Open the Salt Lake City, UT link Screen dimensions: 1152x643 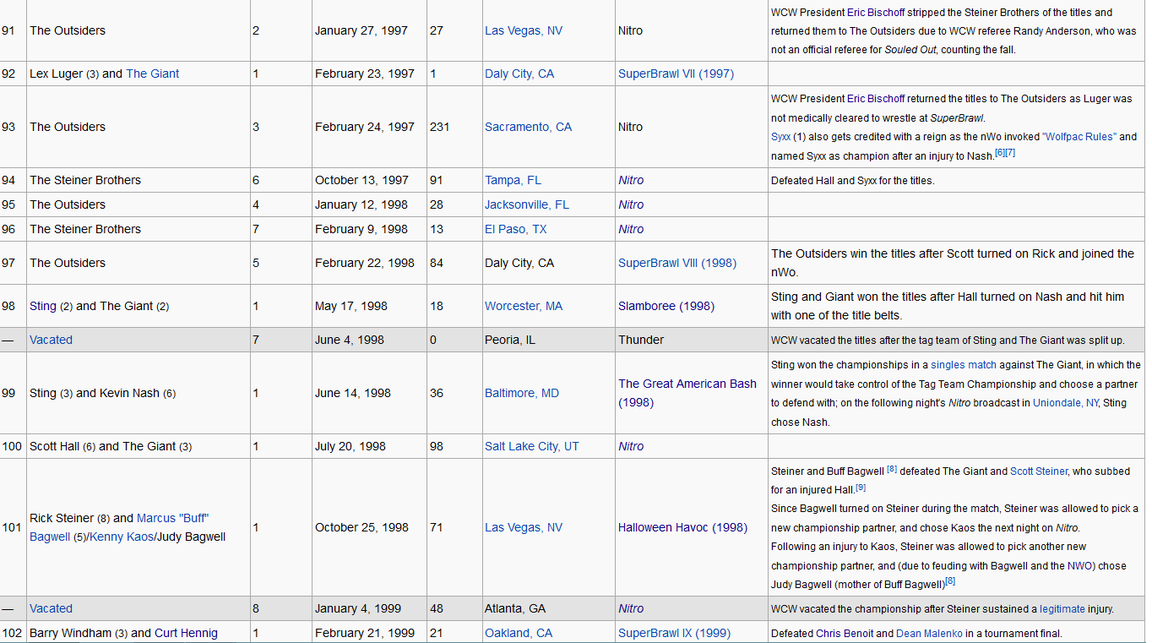[531, 447]
